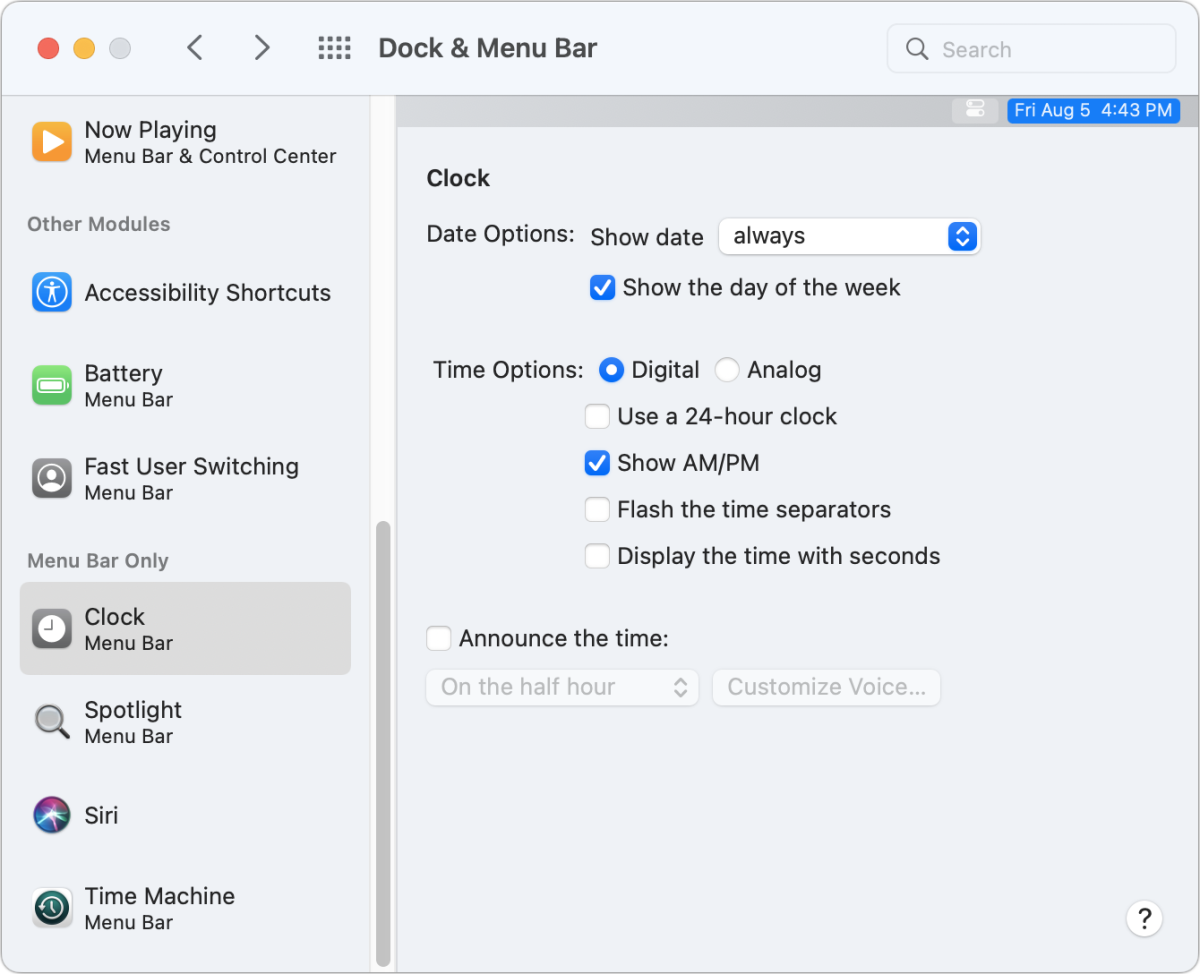Go forward with the right chevron

coord(262,48)
